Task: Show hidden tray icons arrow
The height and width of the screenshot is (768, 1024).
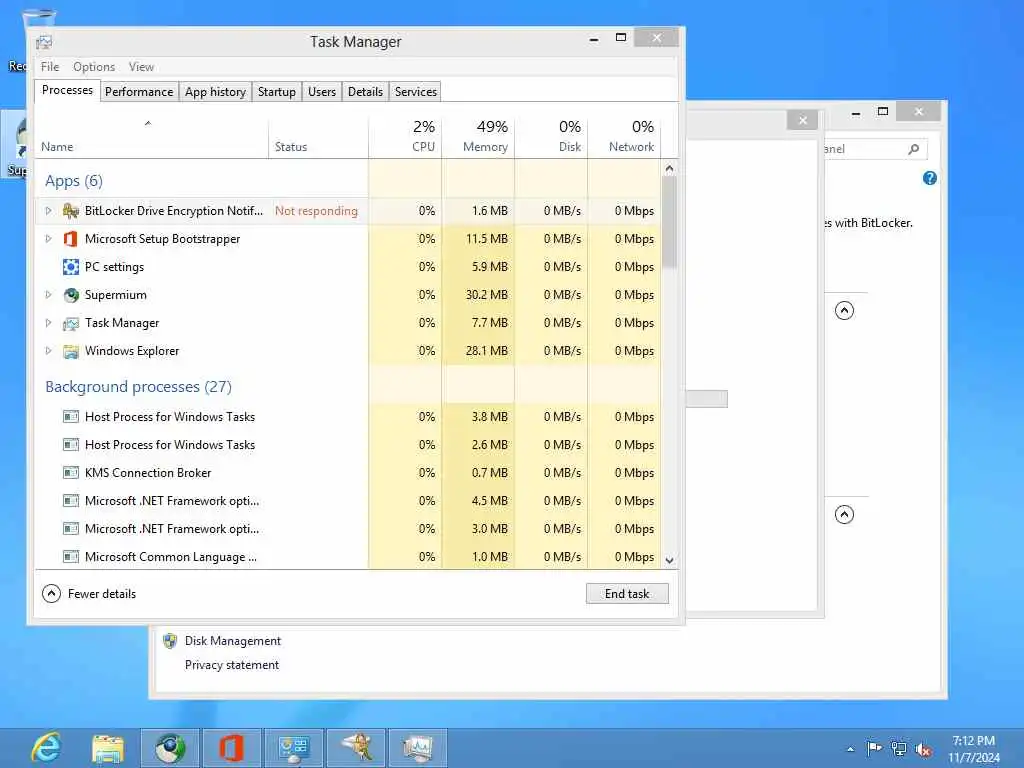Action: [x=850, y=749]
